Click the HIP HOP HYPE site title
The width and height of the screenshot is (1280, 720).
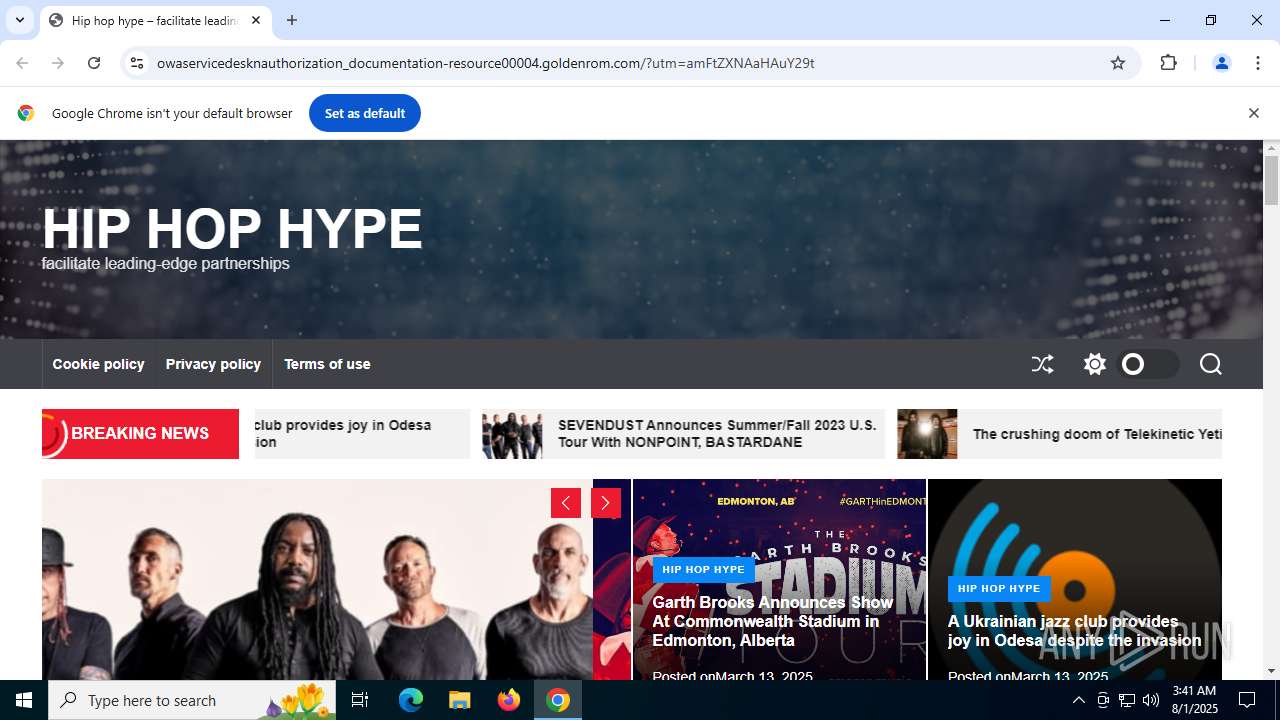(x=232, y=228)
